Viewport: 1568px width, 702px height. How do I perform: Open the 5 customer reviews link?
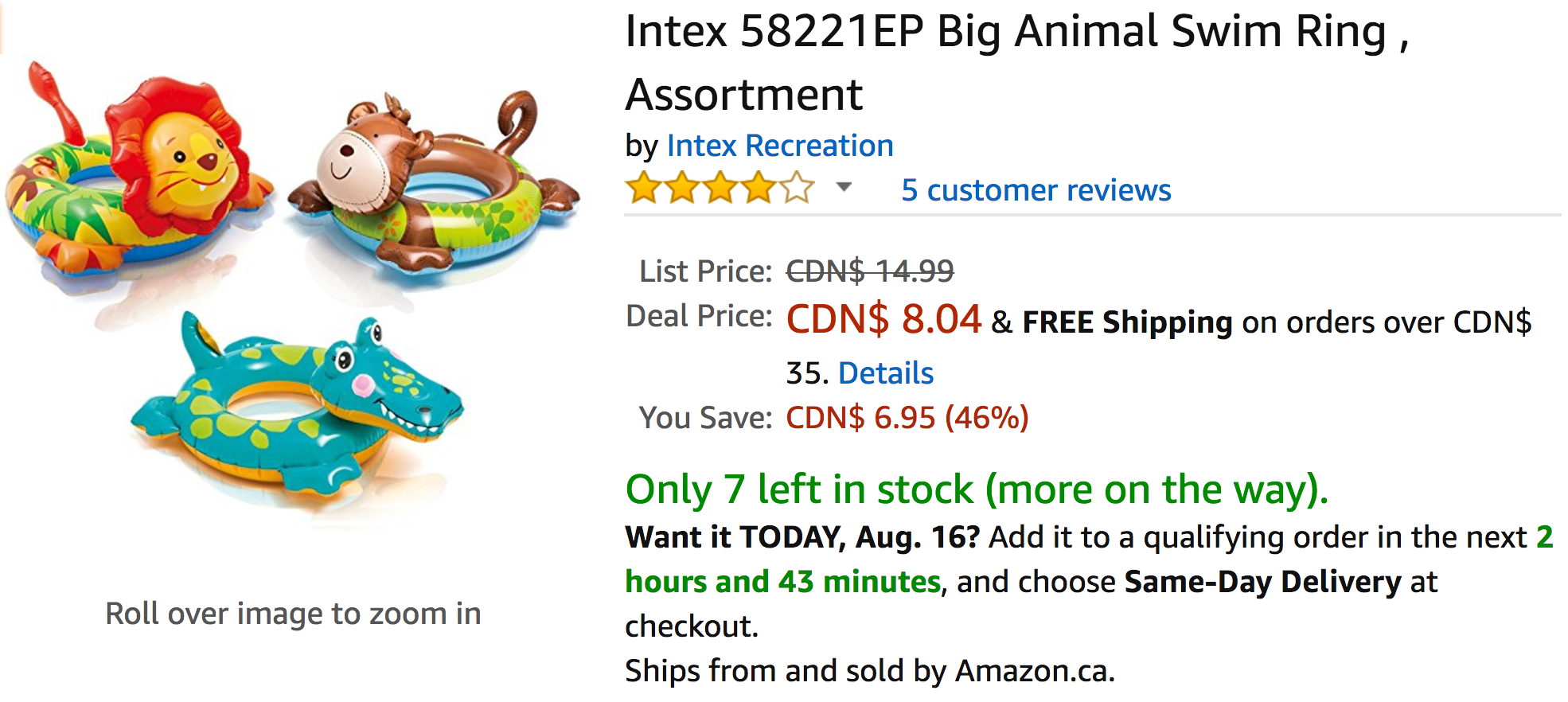click(x=1036, y=190)
